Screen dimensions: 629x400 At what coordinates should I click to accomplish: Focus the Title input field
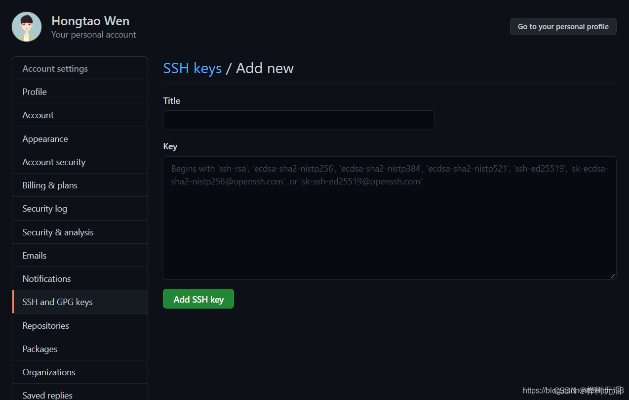pyautogui.click(x=298, y=120)
